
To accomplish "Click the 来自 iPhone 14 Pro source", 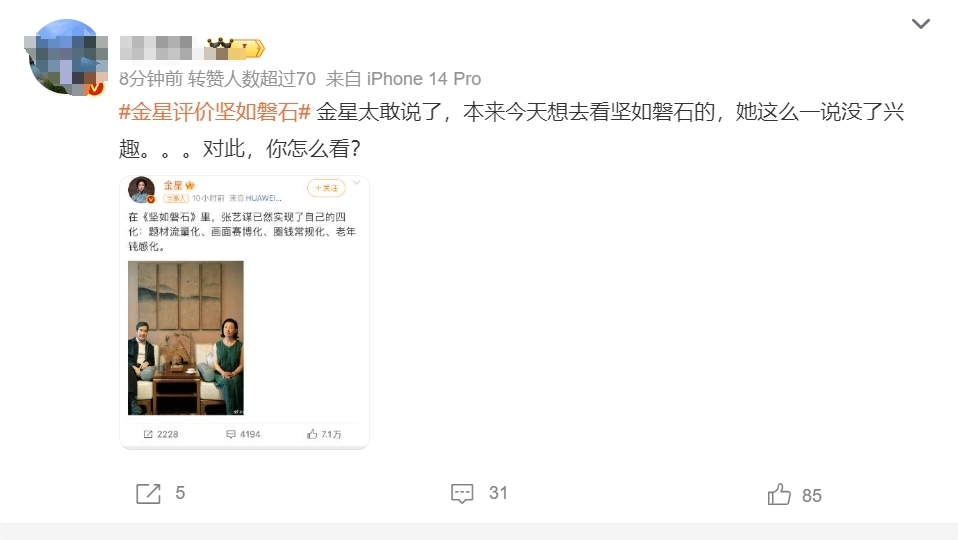I will 403,79.
